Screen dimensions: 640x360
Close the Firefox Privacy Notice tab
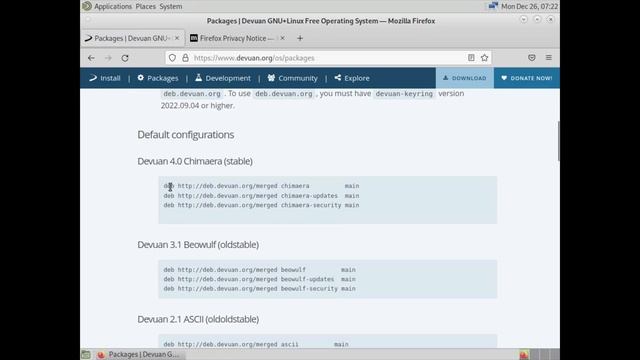click(x=282, y=38)
